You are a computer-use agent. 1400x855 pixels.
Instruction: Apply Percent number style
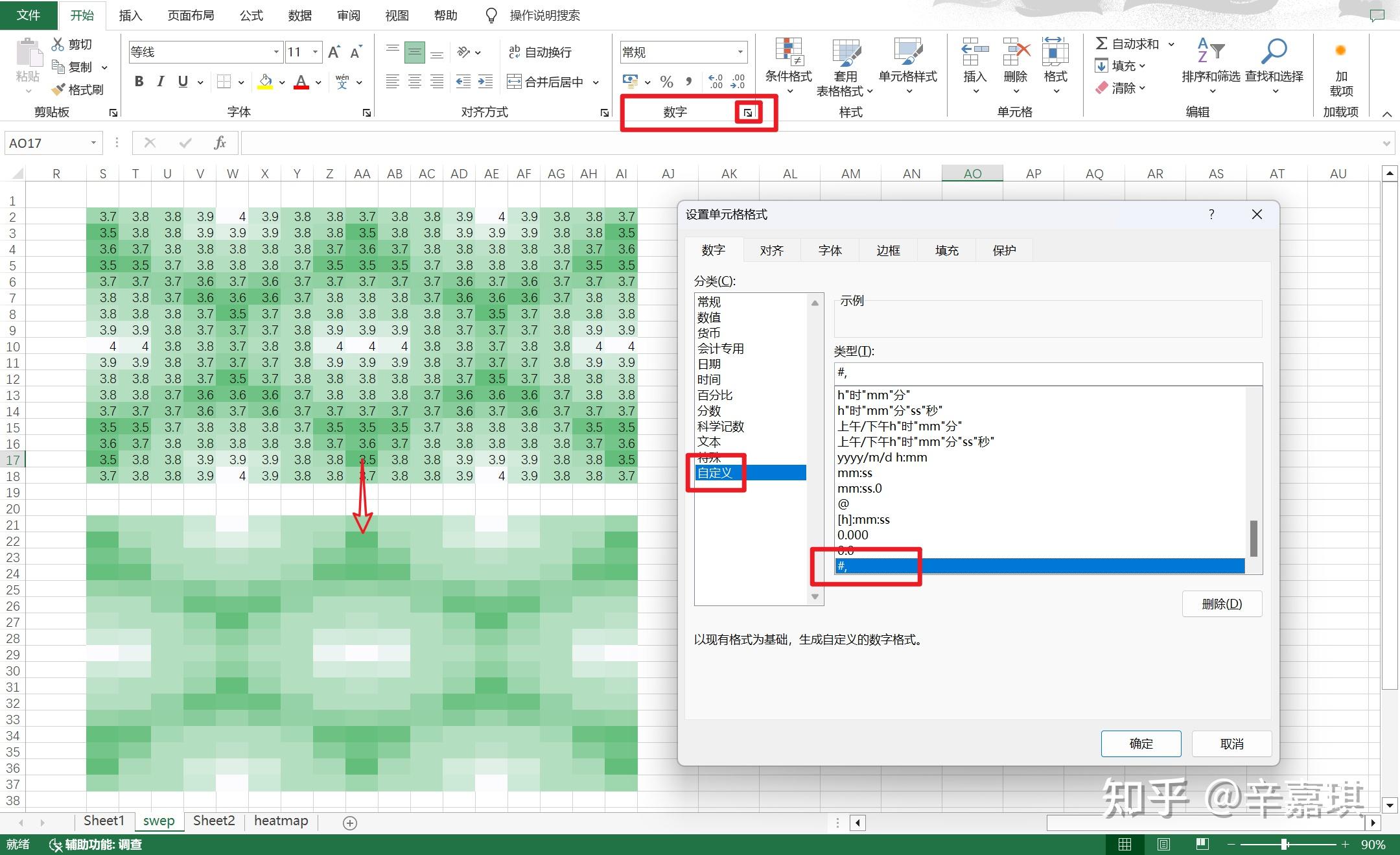point(666,82)
